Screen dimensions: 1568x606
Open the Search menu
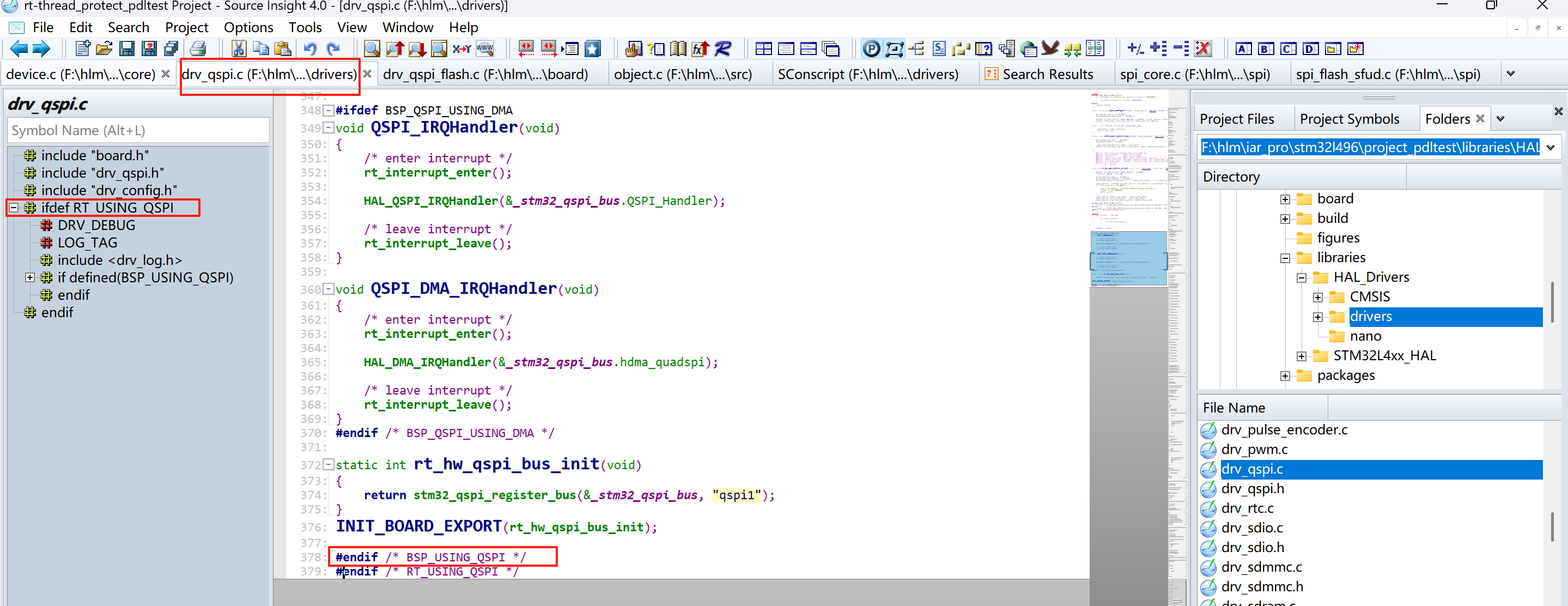point(128,27)
